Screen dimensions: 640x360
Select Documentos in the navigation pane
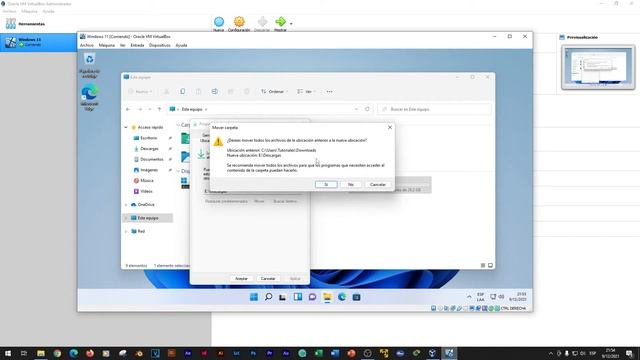[151, 159]
